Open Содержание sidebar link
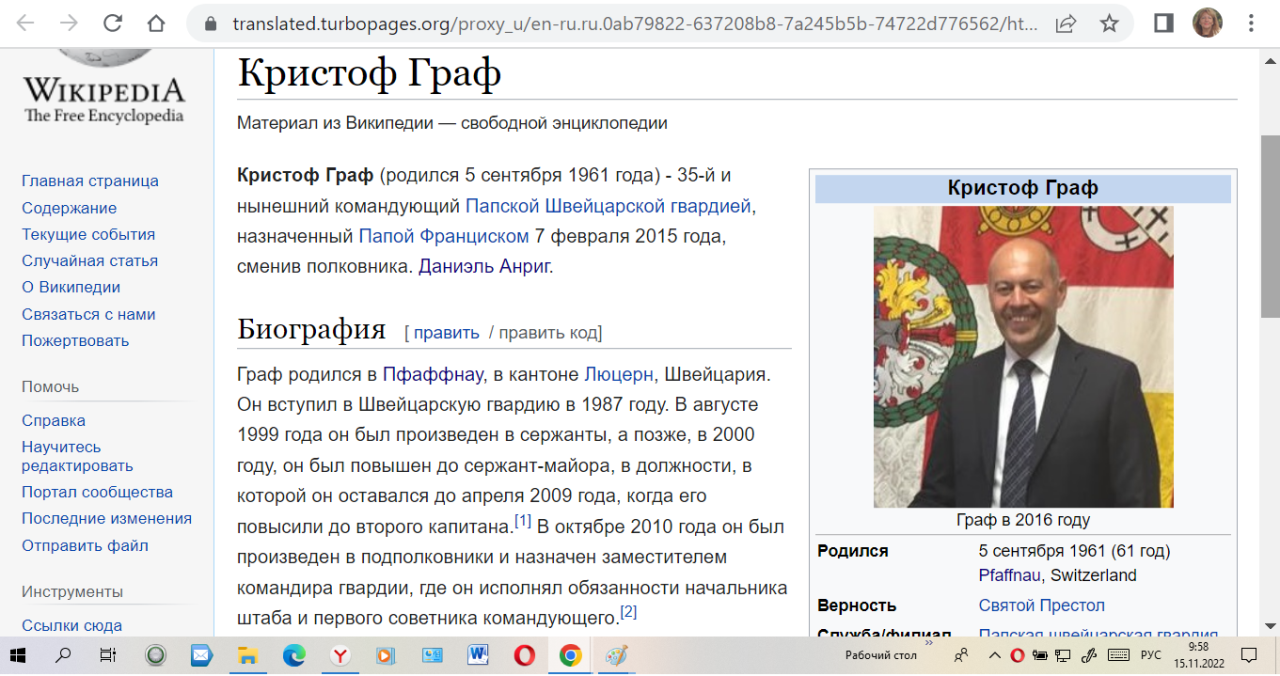This screenshot has width=1280, height=676. (69, 208)
